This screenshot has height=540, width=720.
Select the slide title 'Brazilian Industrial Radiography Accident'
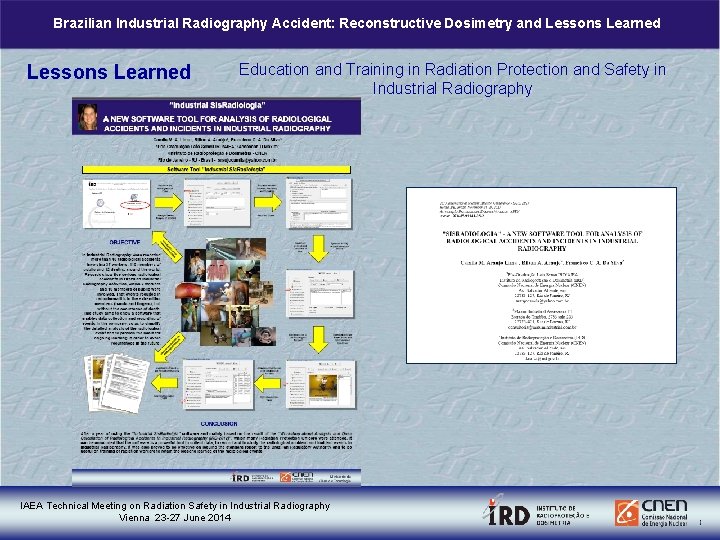tap(357, 23)
